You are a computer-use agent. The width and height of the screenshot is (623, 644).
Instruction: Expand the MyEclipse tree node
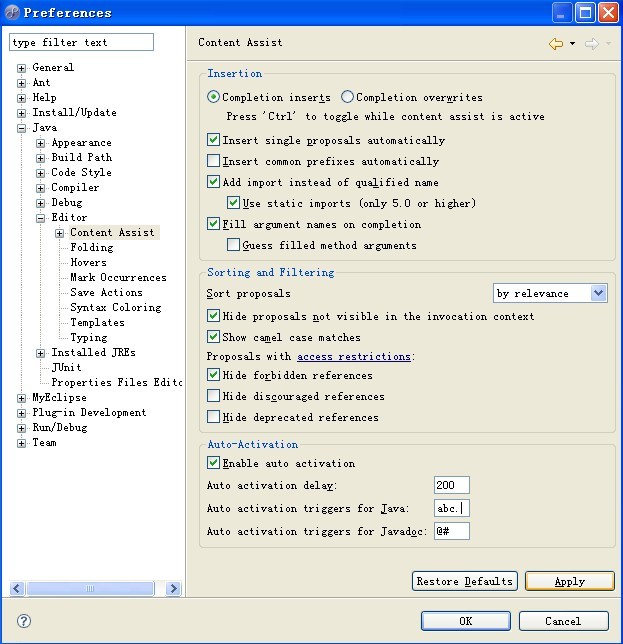pos(21,398)
